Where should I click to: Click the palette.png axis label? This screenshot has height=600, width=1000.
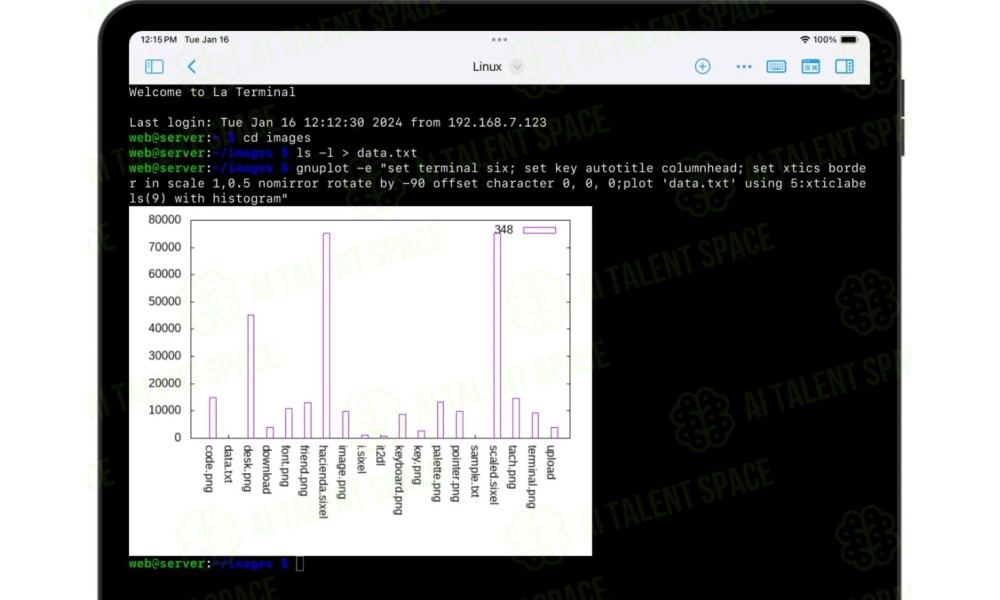pyautogui.click(x=437, y=473)
